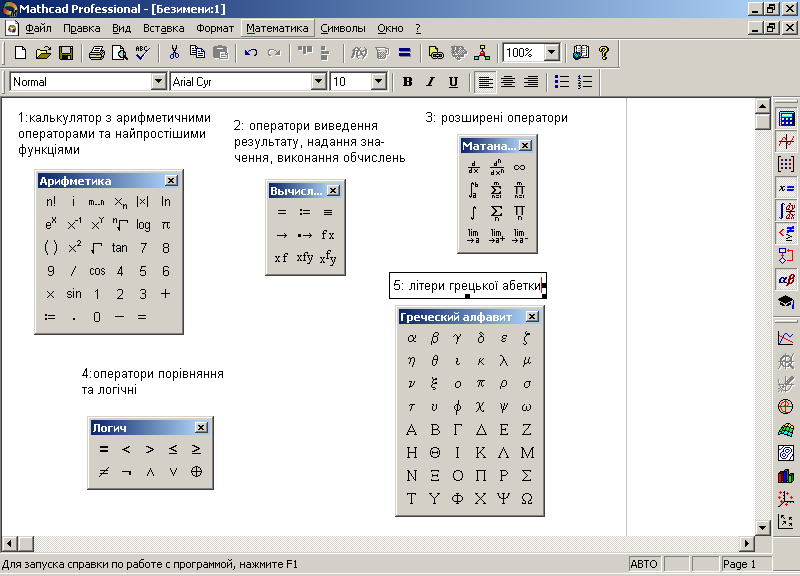Click the horizontal scrollbar right arrow
The image size is (800, 576).
pos(747,543)
